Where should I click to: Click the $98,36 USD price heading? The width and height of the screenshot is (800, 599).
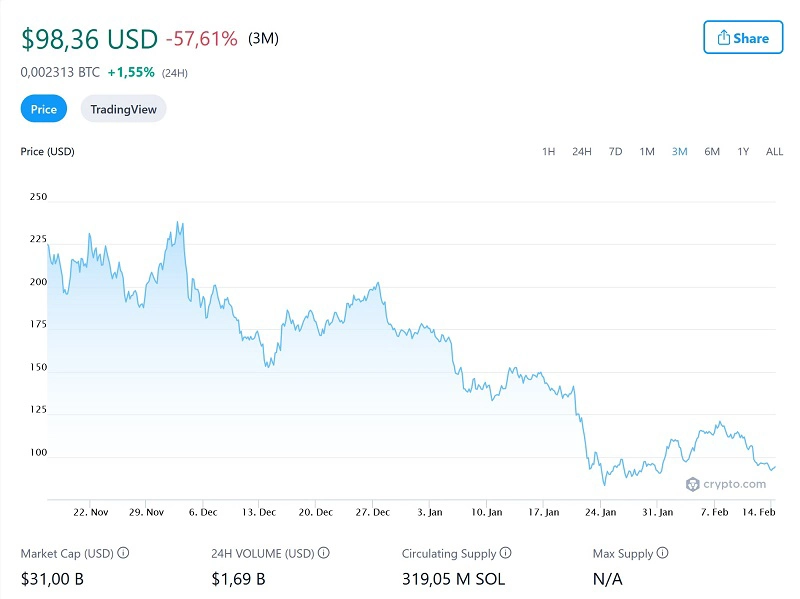[90, 39]
